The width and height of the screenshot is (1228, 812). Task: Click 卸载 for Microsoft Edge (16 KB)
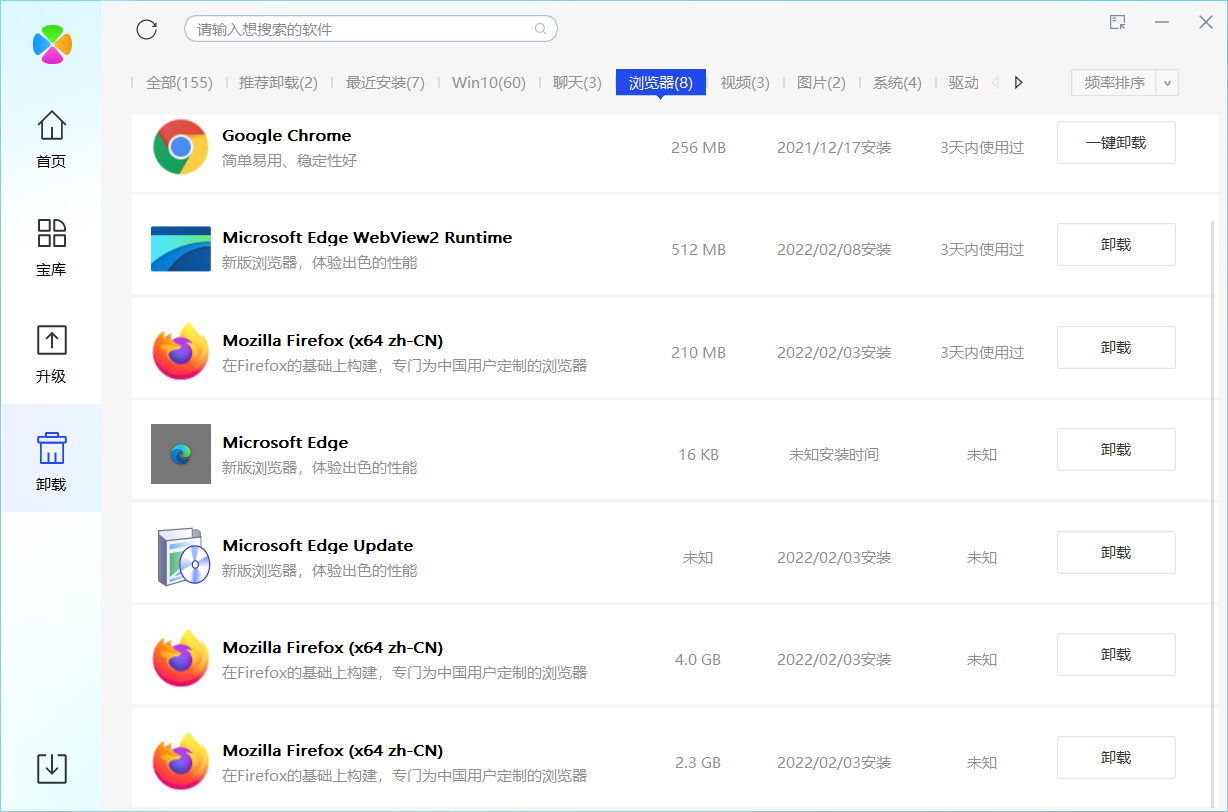coord(1116,450)
